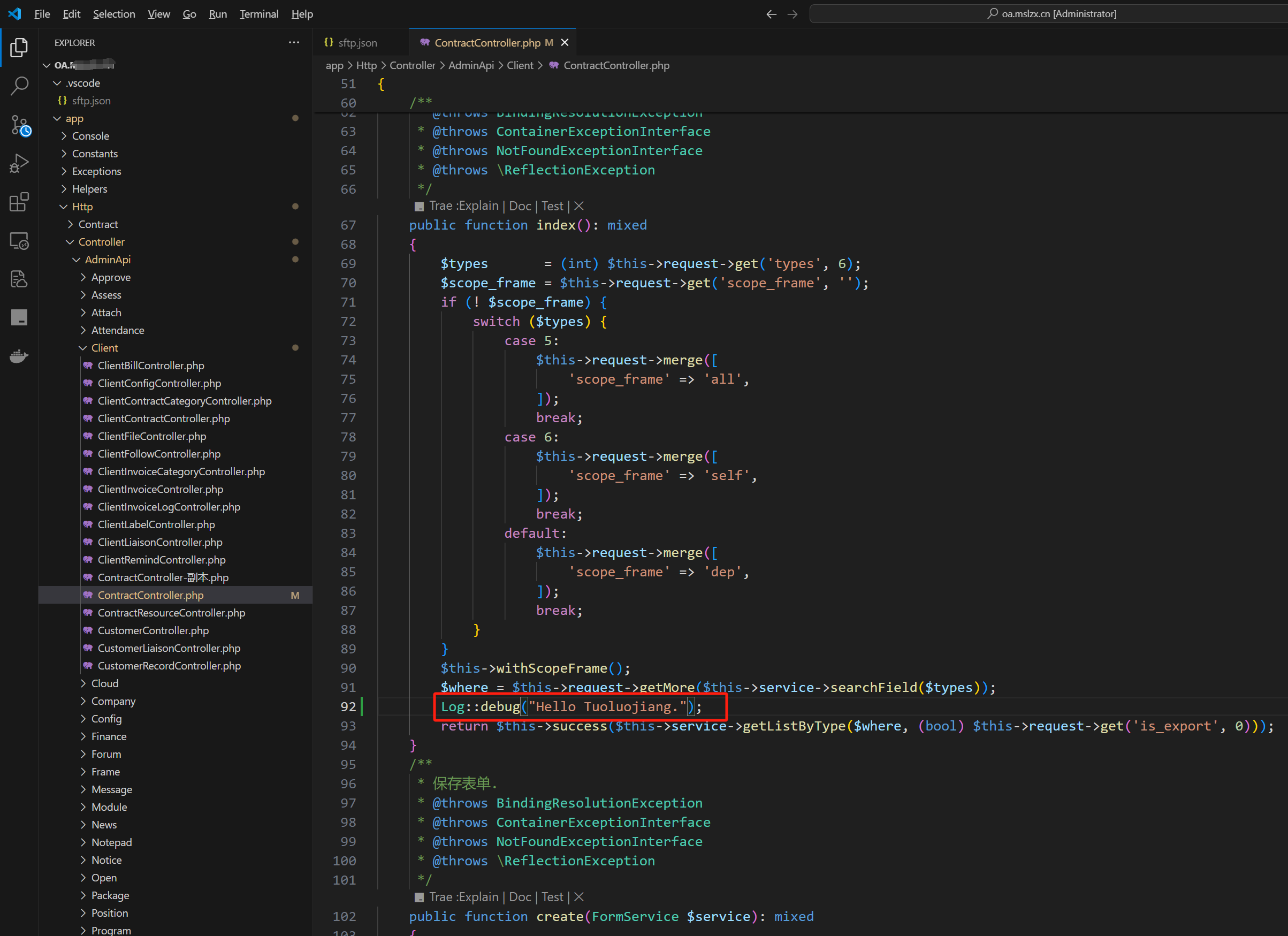Open the Edit menu
Screen dimensions: 1288x936
coord(72,13)
